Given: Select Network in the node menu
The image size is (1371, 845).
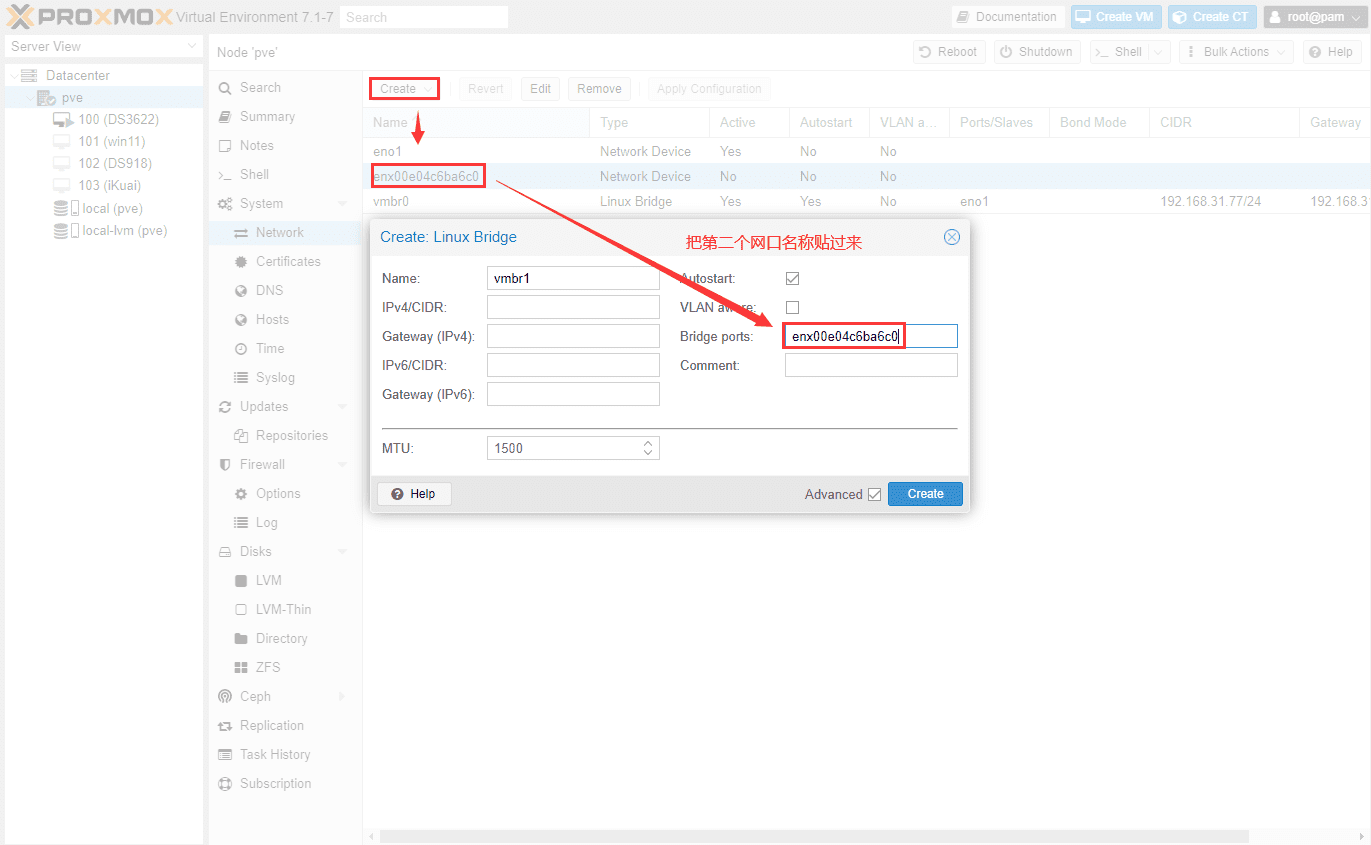Looking at the screenshot, I should pyautogui.click(x=280, y=233).
